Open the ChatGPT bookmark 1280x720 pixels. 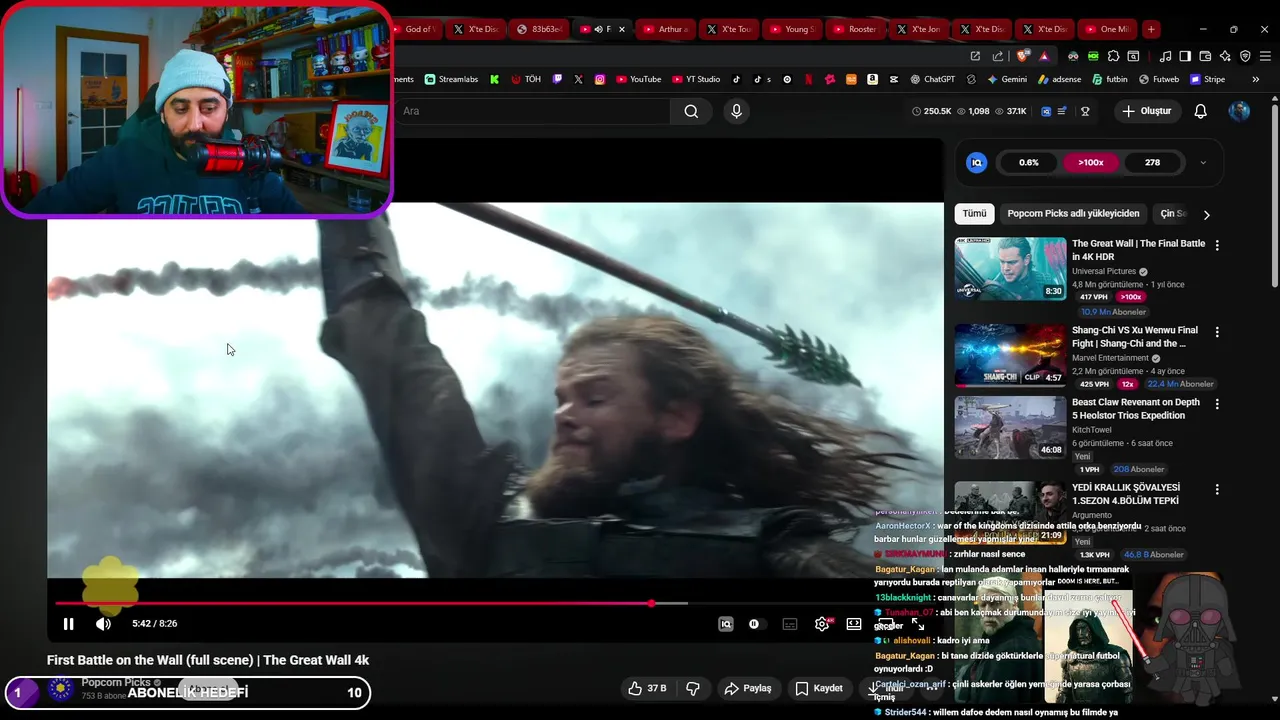(932, 79)
